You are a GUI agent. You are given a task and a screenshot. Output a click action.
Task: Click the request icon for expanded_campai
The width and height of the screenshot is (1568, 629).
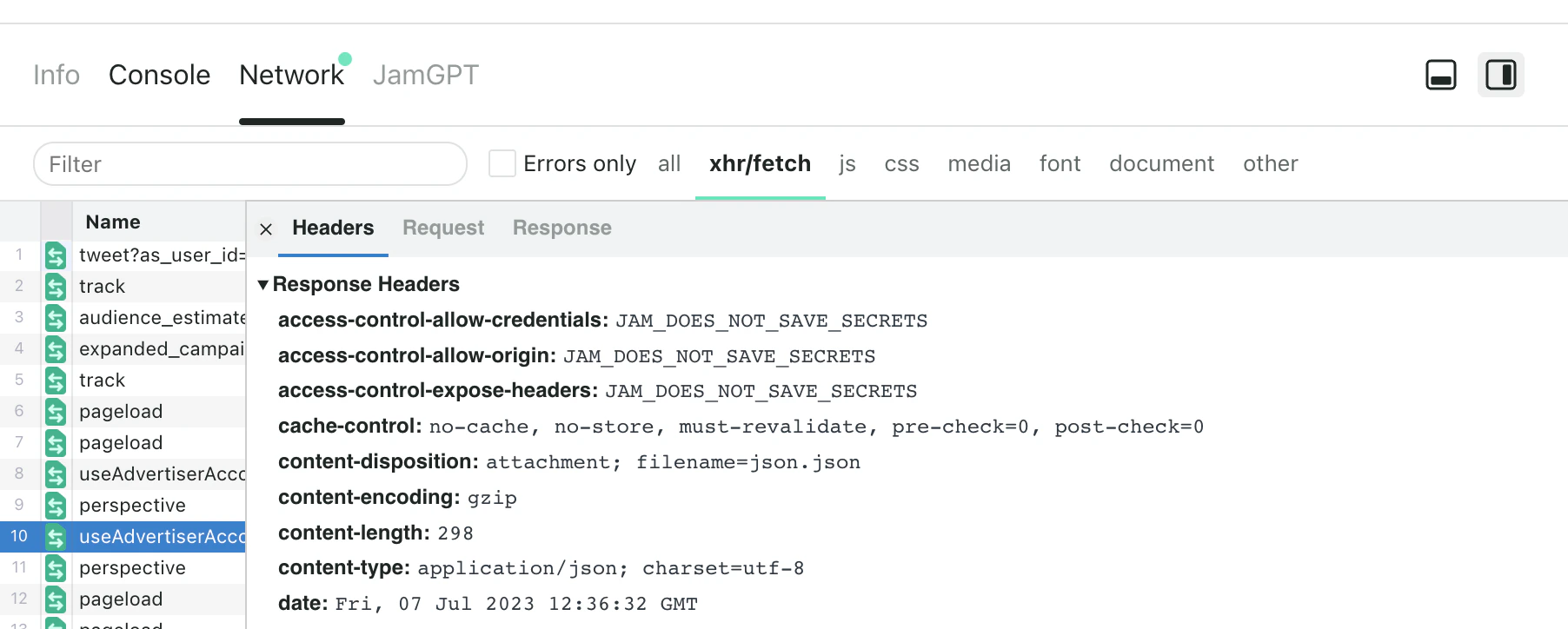56,349
